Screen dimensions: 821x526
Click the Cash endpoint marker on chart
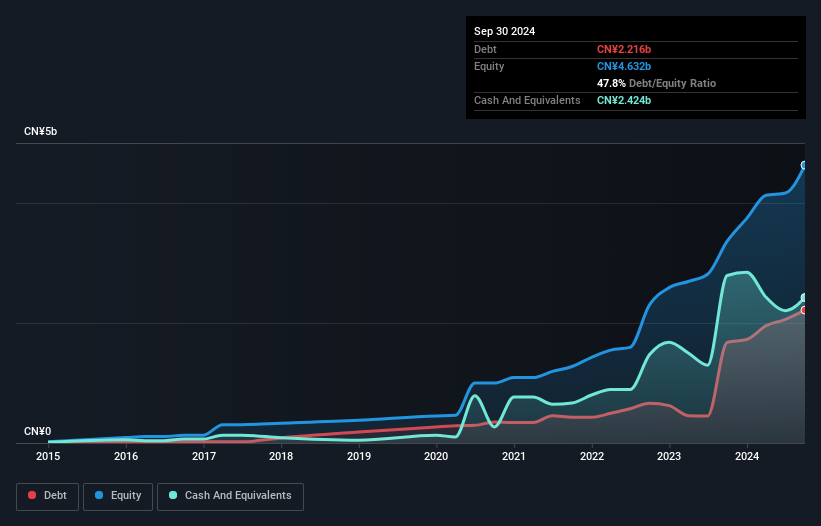[804, 298]
